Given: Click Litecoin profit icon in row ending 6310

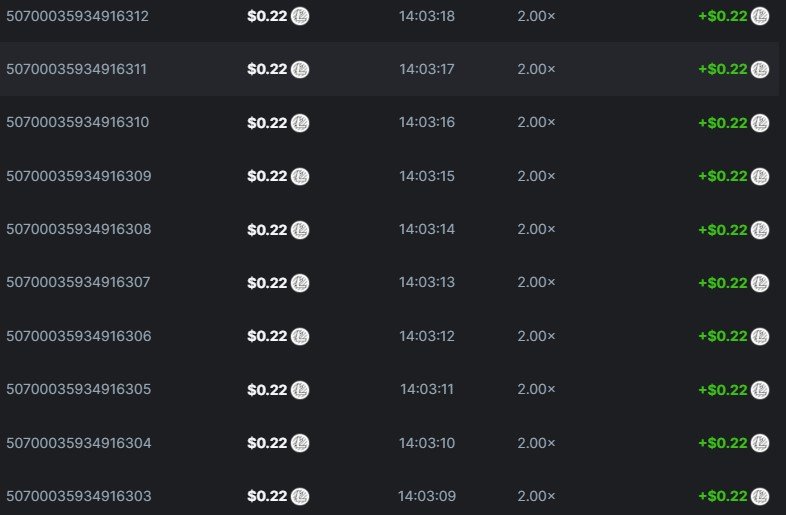Looking at the screenshot, I should tap(760, 123).
